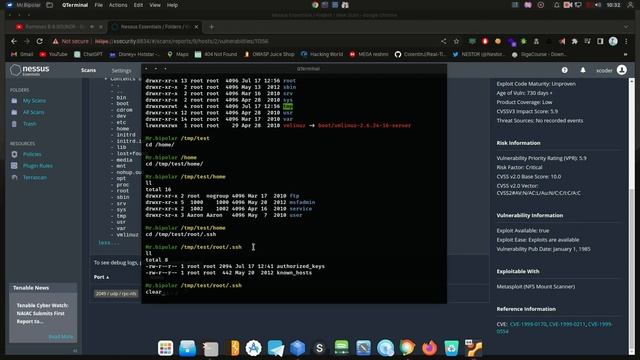The width and height of the screenshot is (640, 360).
Task: Click the 2049 / udp / rpc-nfs port tag
Action: click(116, 293)
